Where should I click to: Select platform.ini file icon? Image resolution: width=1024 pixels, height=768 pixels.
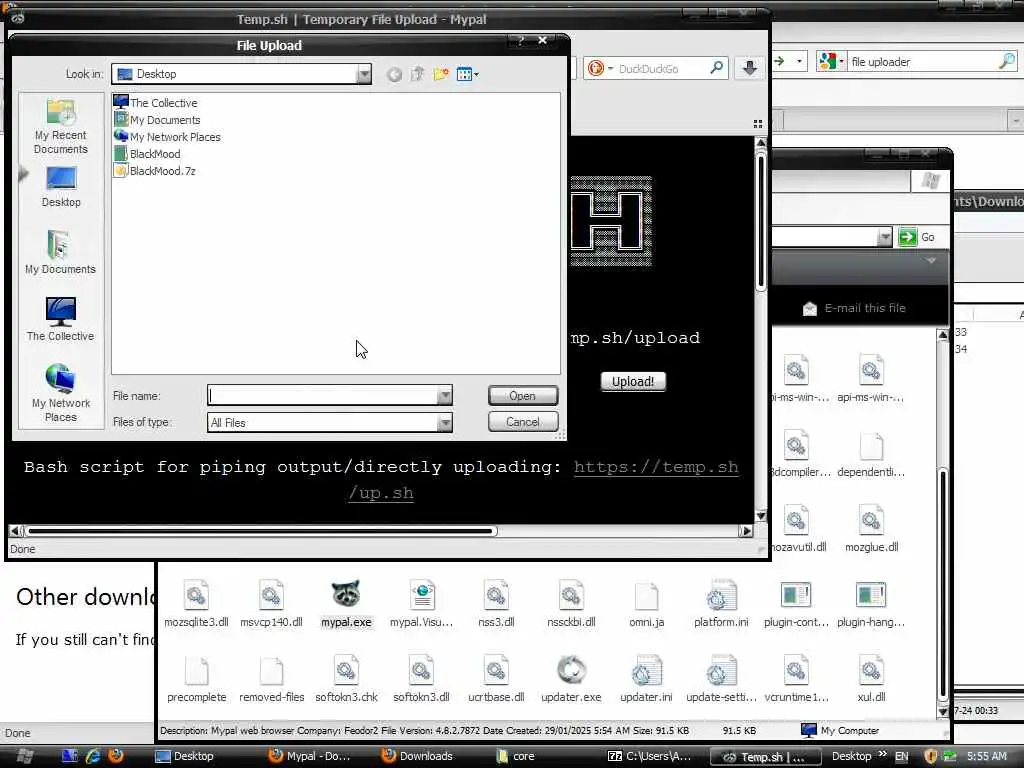(x=721, y=604)
